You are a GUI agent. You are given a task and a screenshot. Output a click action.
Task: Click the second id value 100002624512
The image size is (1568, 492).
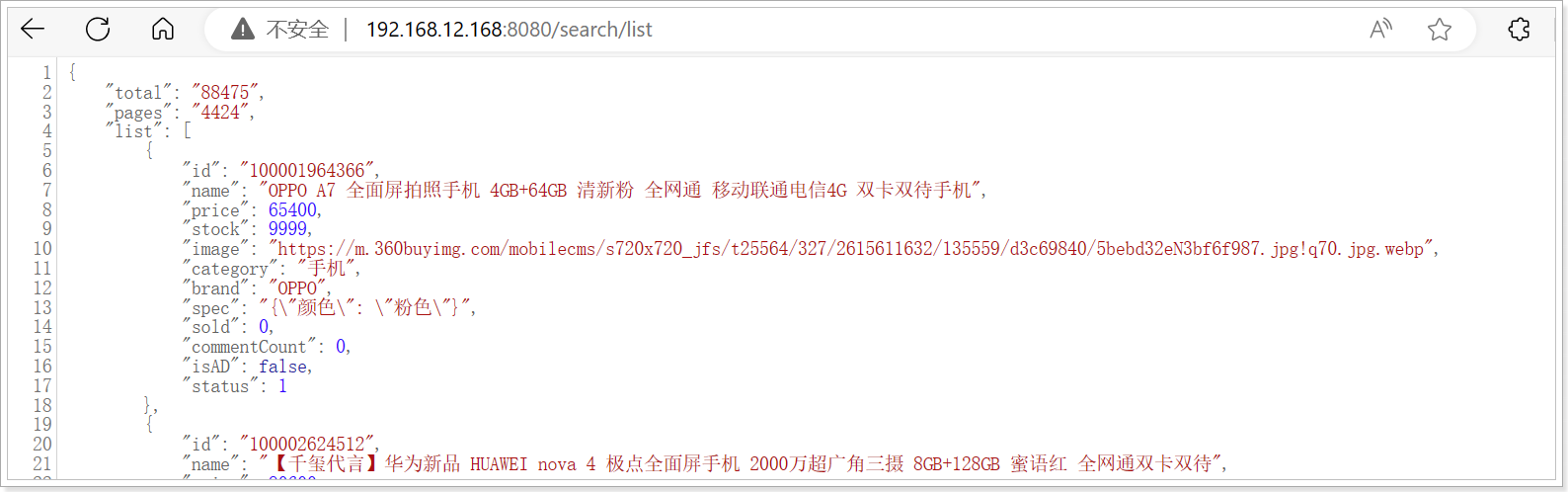[x=307, y=445]
